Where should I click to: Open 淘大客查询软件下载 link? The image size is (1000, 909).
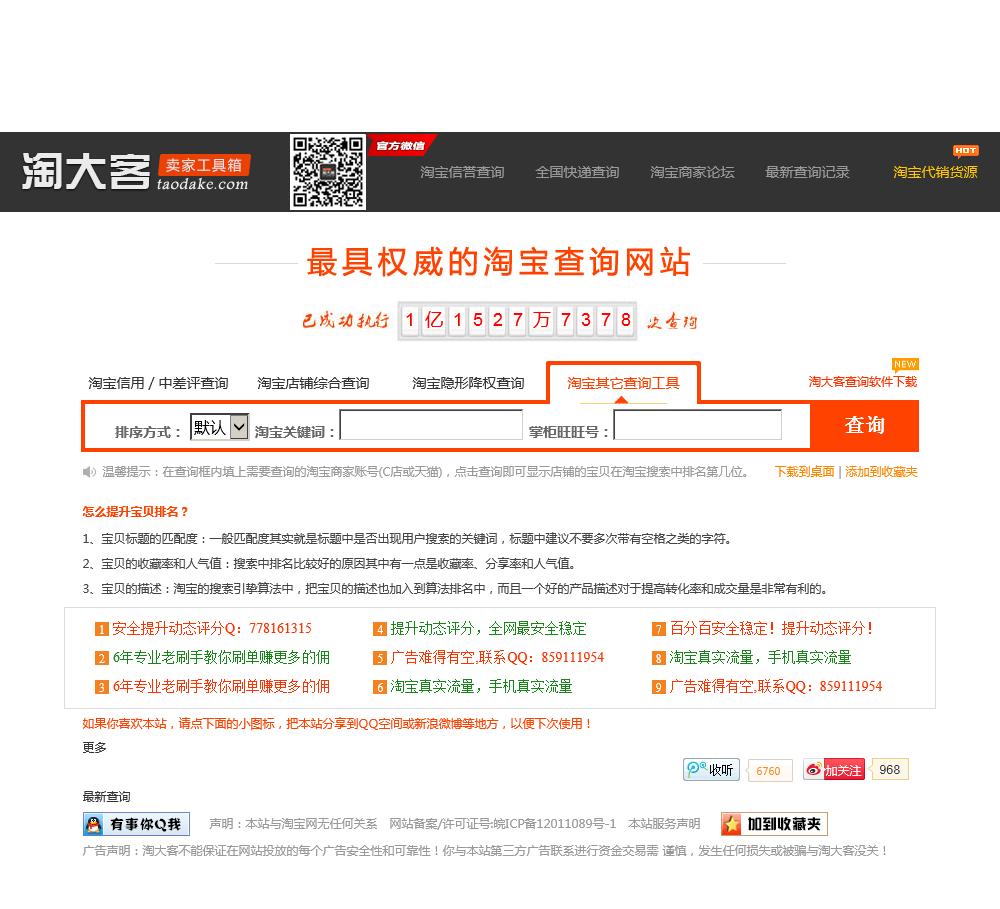pyautogui.click(x=862, y=381)
